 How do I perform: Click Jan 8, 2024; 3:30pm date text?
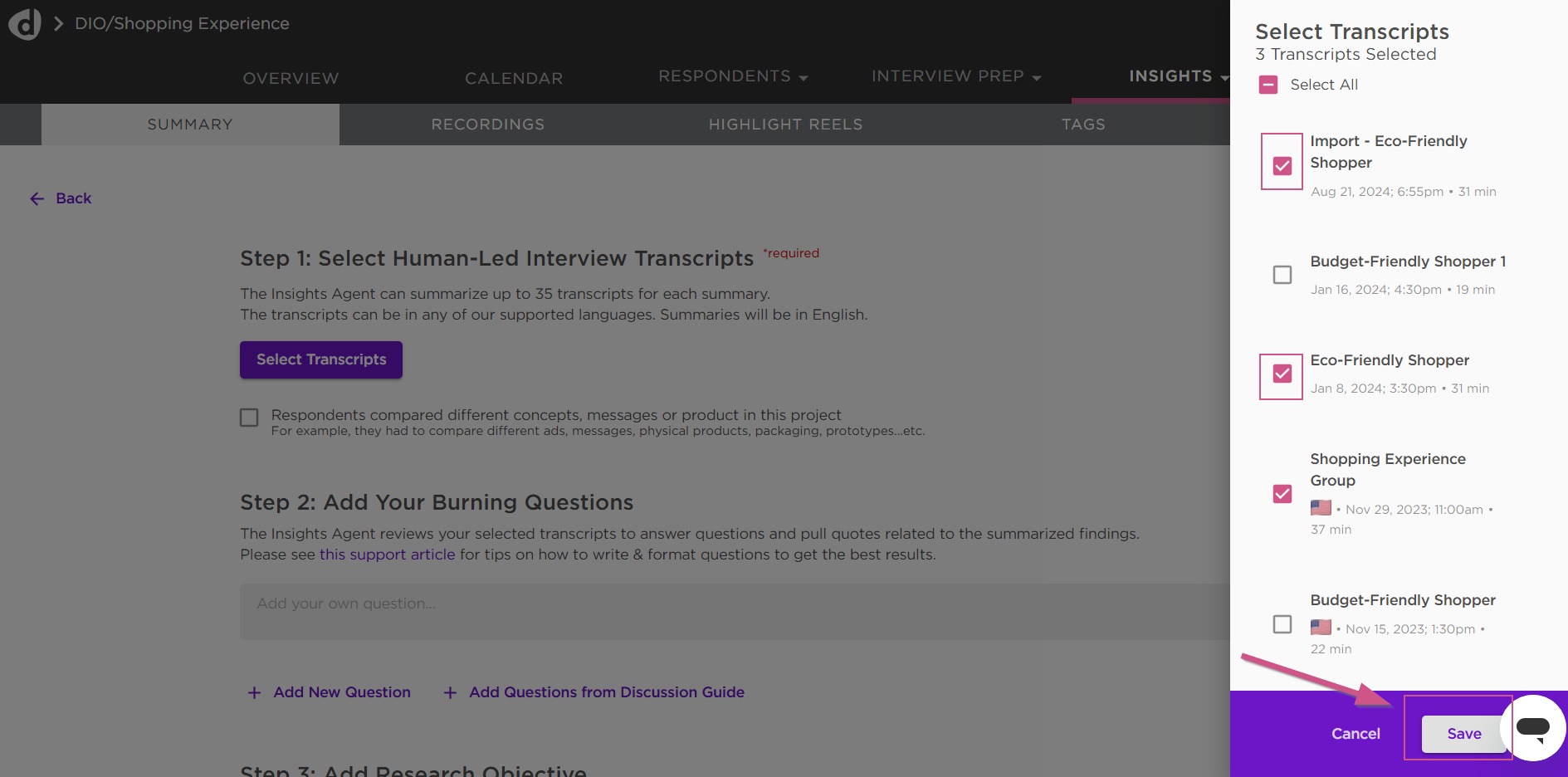(1374, 388)
